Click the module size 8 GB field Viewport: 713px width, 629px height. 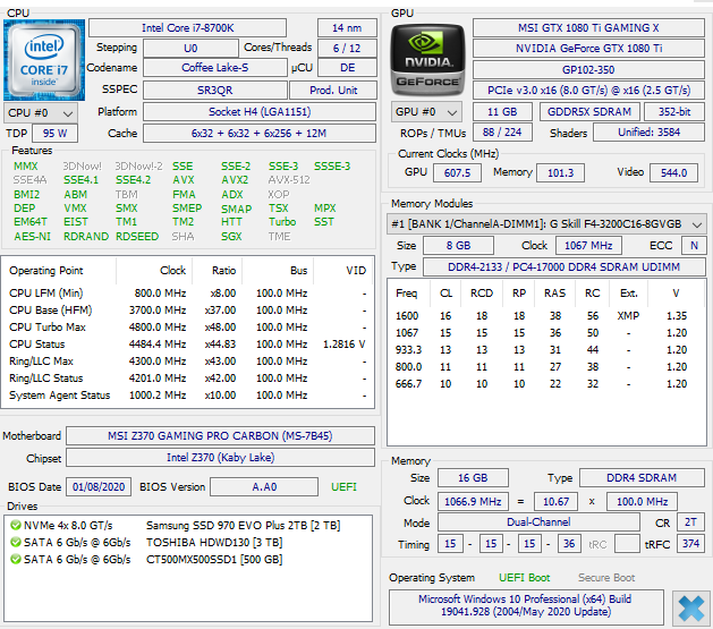[x=458, y=246]
